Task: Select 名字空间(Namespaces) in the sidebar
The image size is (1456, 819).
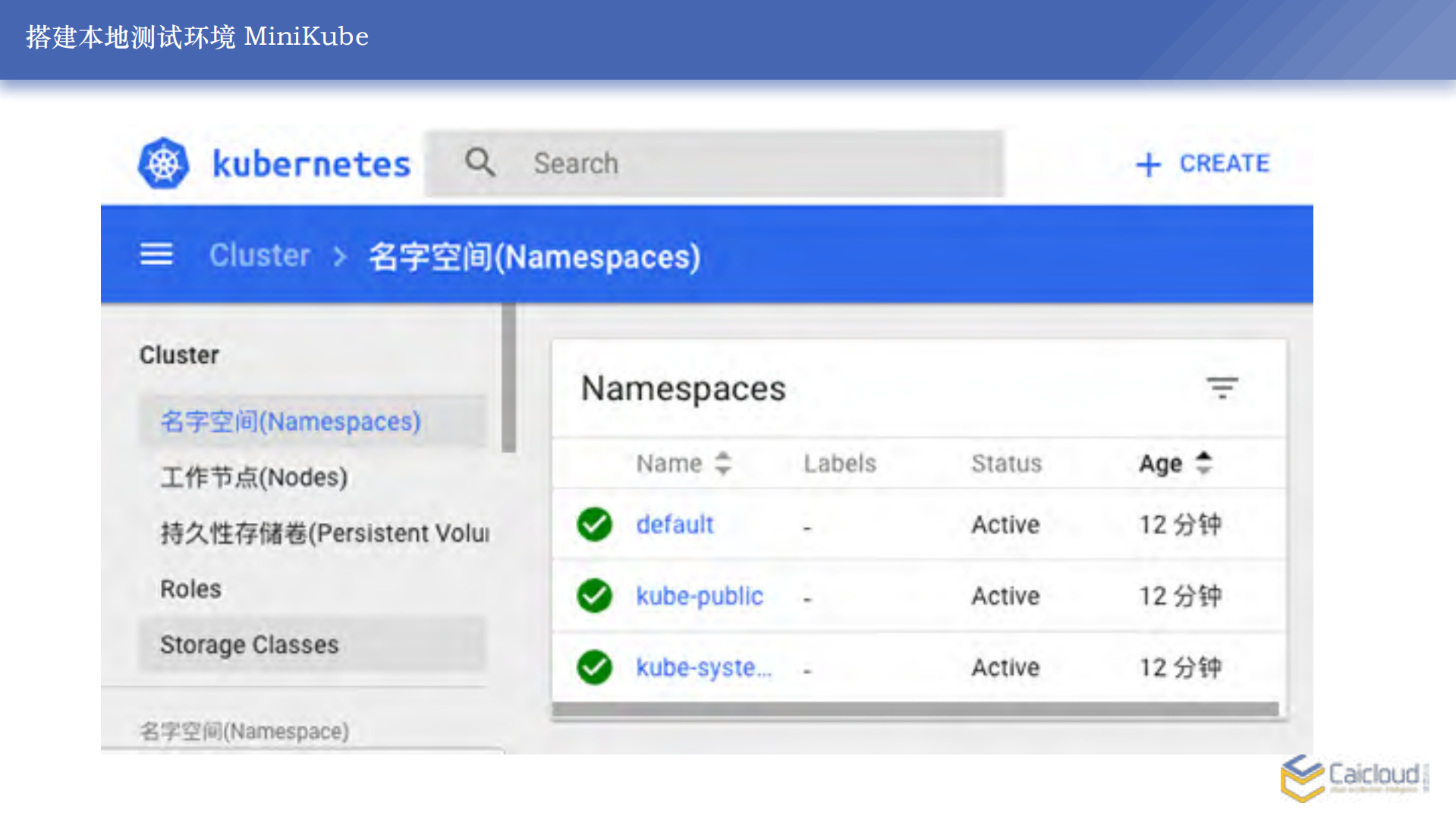Action: pos(291,422)
